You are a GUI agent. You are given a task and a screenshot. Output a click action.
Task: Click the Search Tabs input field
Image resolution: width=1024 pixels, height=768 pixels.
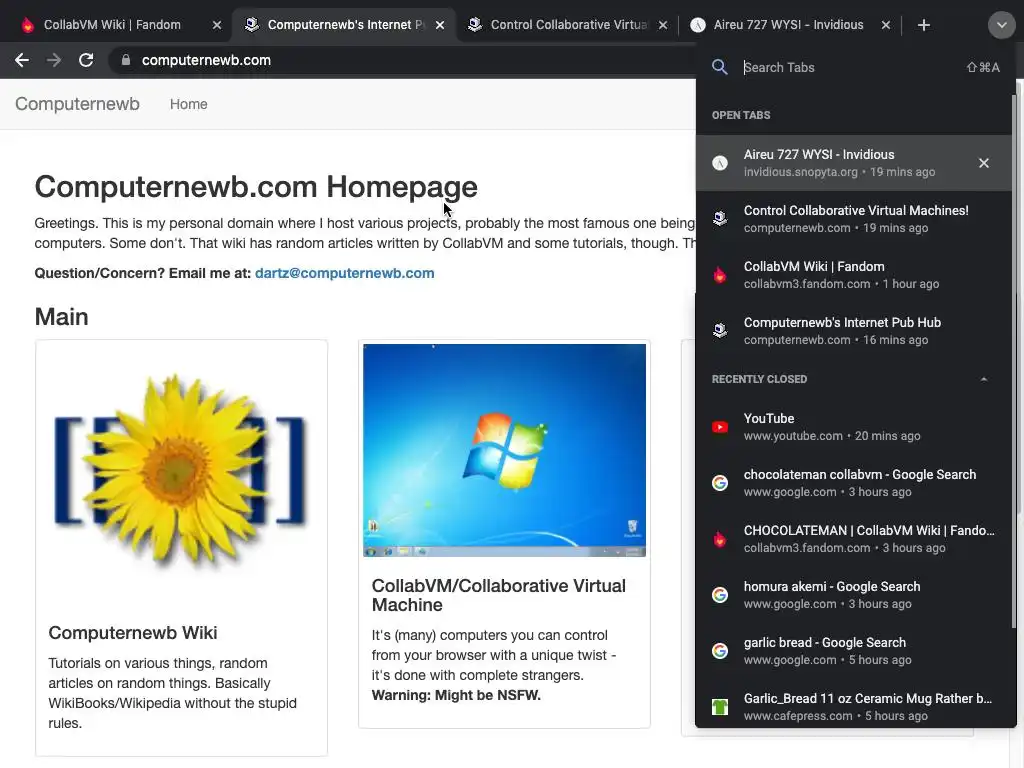[849, 67]
